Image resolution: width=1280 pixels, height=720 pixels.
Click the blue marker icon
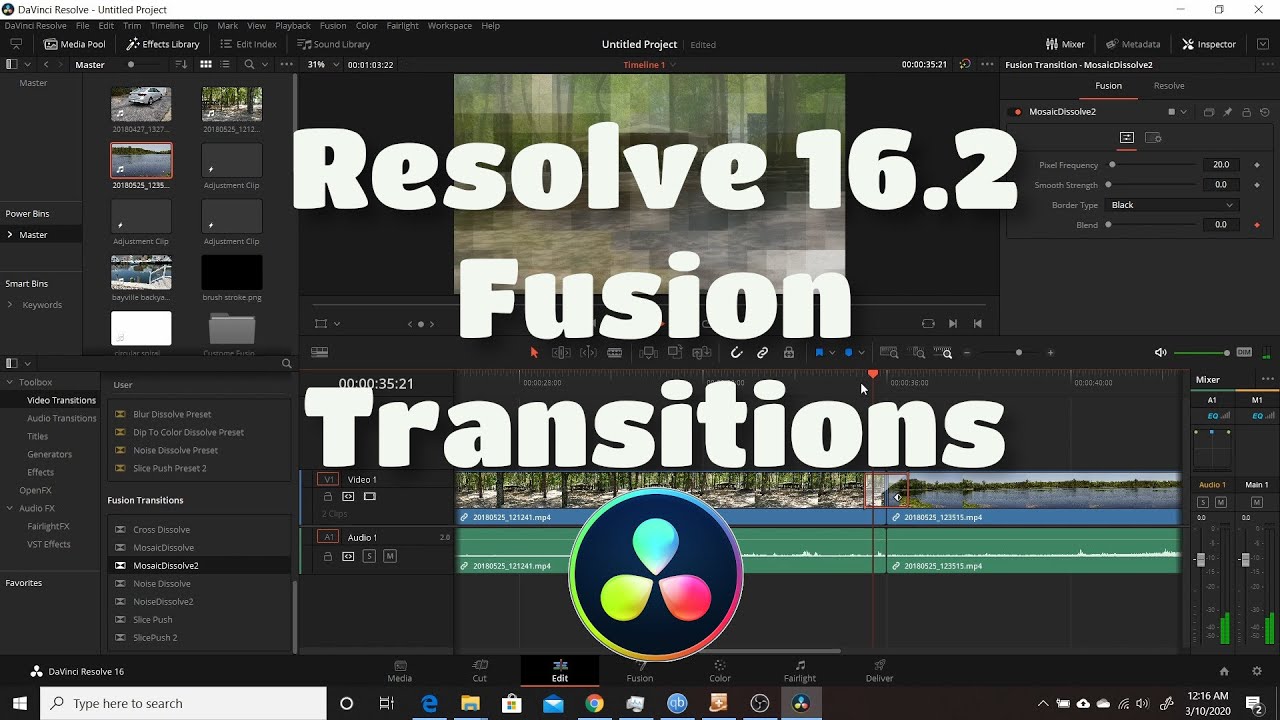pyautogui.click(x=848, y=353)
